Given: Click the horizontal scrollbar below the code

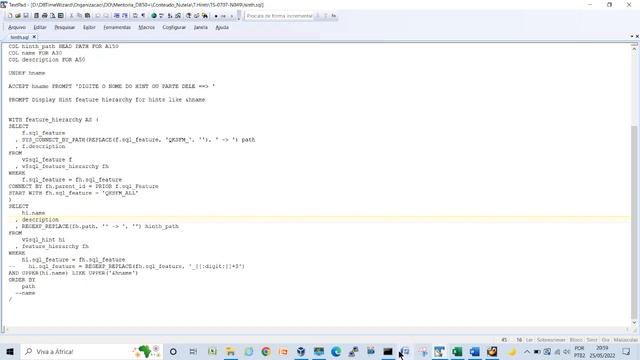Looking at the screenshot, I should (x=316, y=329).
